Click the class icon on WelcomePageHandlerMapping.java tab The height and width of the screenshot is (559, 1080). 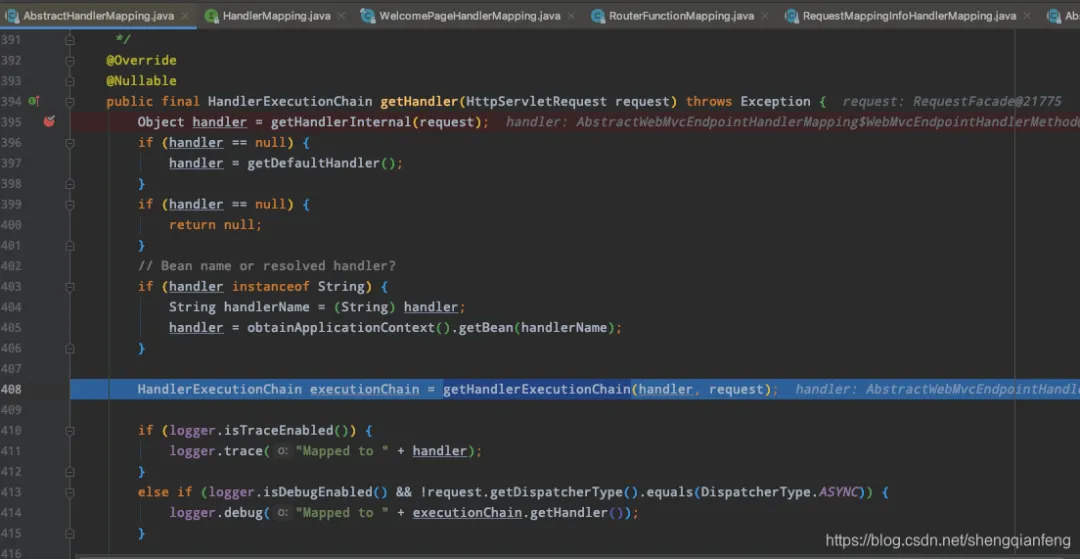pos(368,15)
